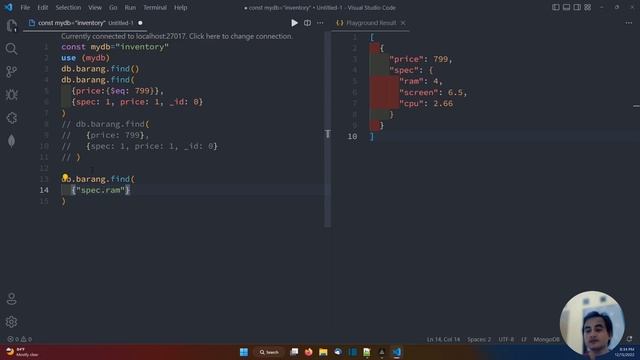Open the File menu
This screenshot has height=360, width=640.
(25, 7)
